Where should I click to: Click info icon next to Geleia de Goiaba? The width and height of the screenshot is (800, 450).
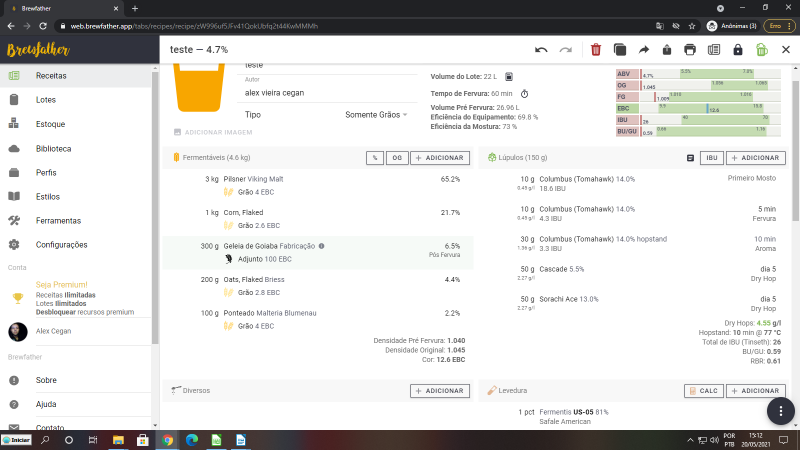pos(321,246)
